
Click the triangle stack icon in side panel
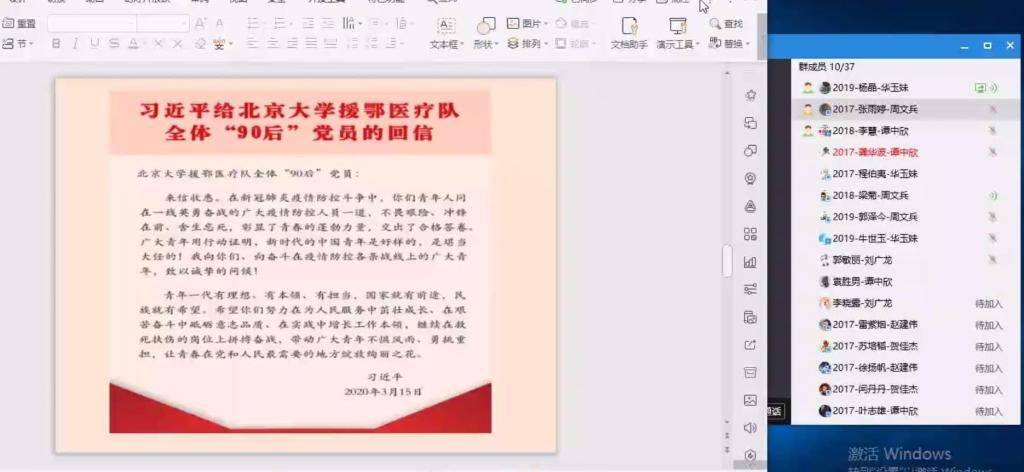[x=750, y=206]
